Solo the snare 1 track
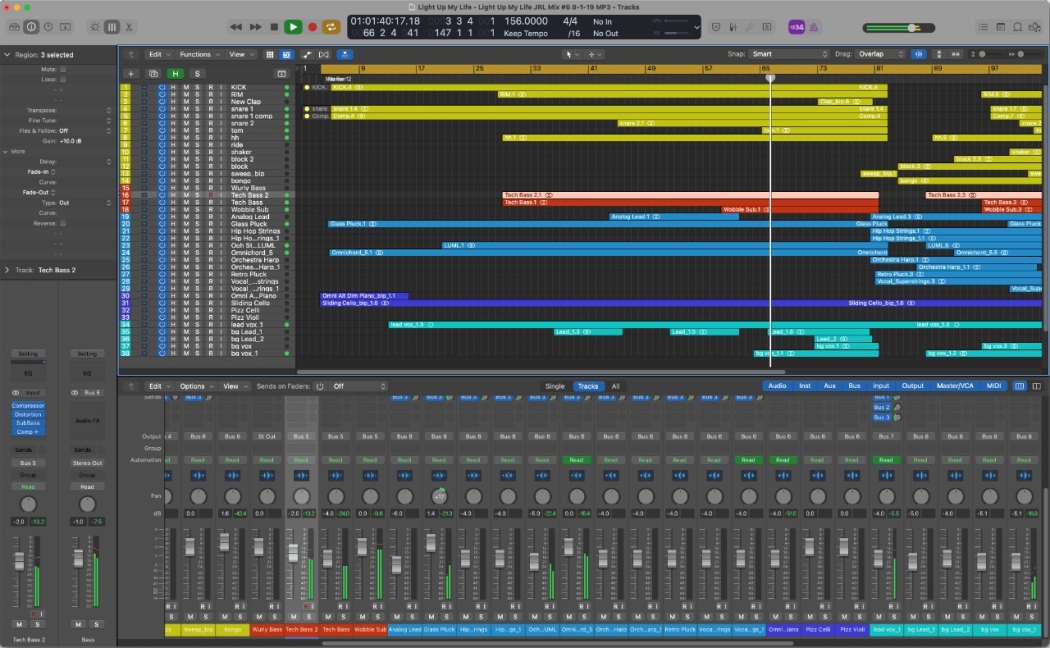1050x648 pixels. point(198,109)
